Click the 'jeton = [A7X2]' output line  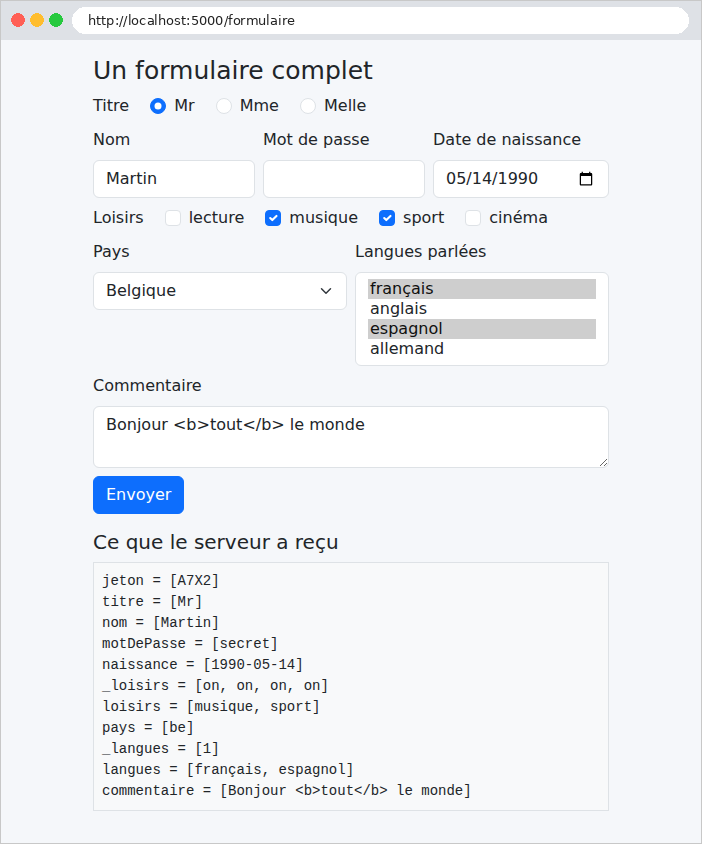coord(160,580)
